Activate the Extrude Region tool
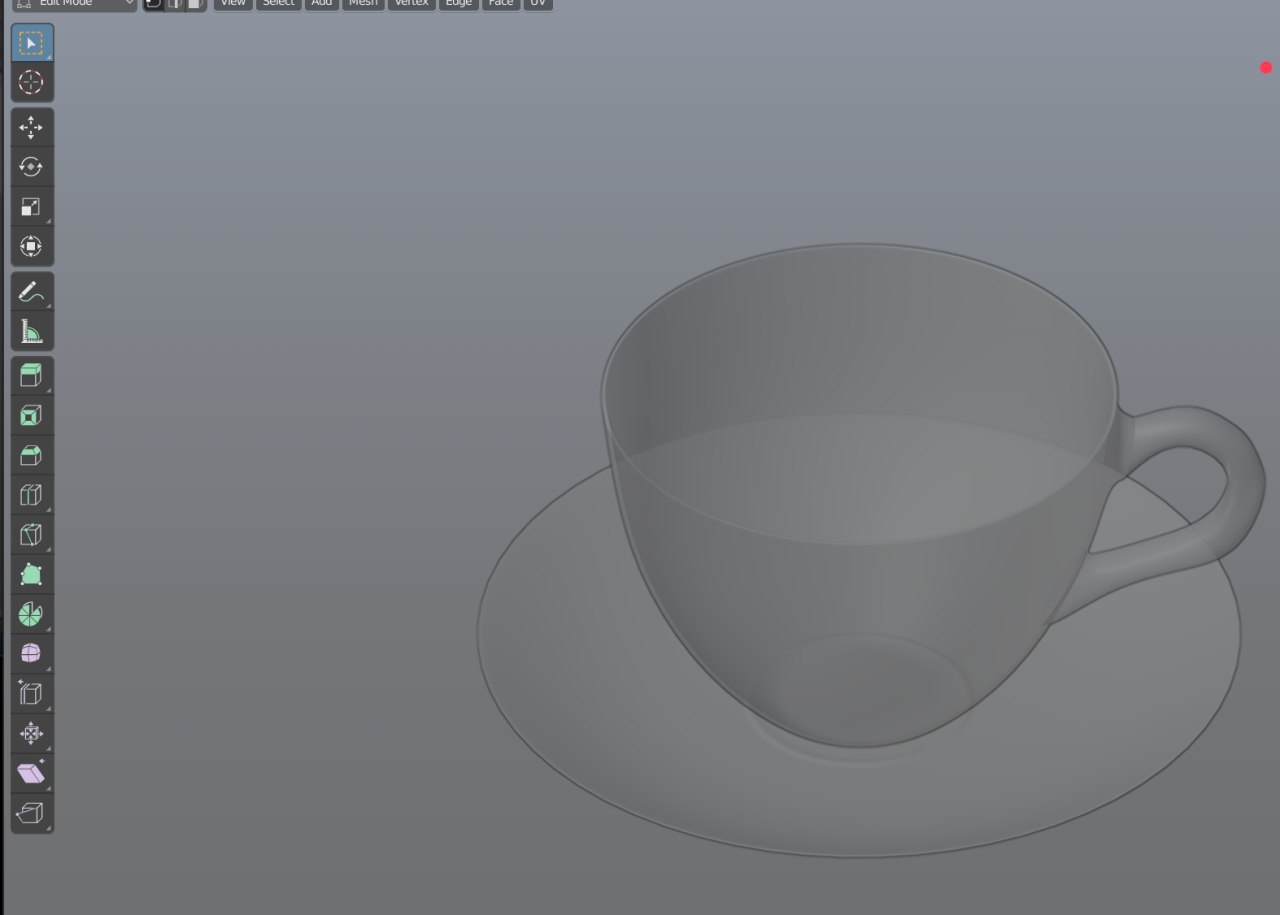Viewport: 1280px width, 915px height. click(31, 376)
